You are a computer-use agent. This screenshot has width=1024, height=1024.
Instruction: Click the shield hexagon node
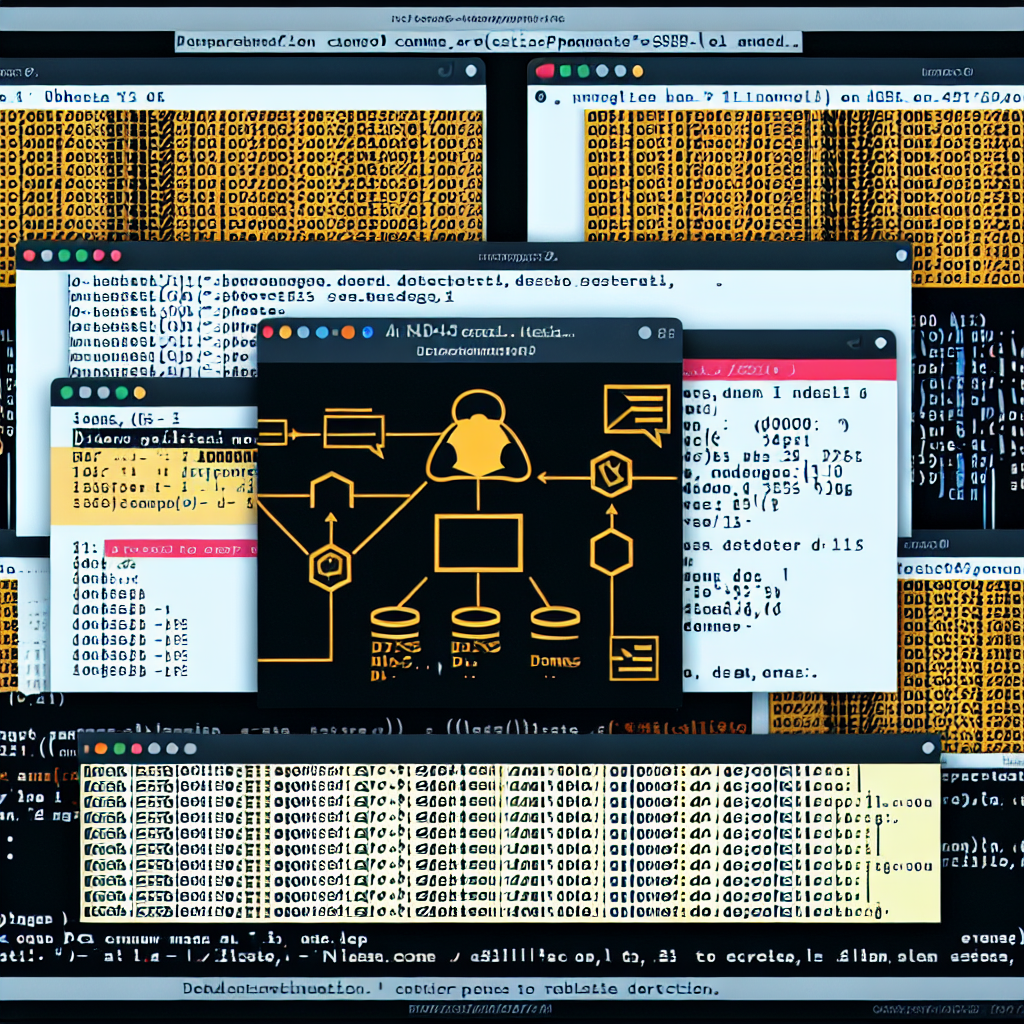tap(610, 474)
